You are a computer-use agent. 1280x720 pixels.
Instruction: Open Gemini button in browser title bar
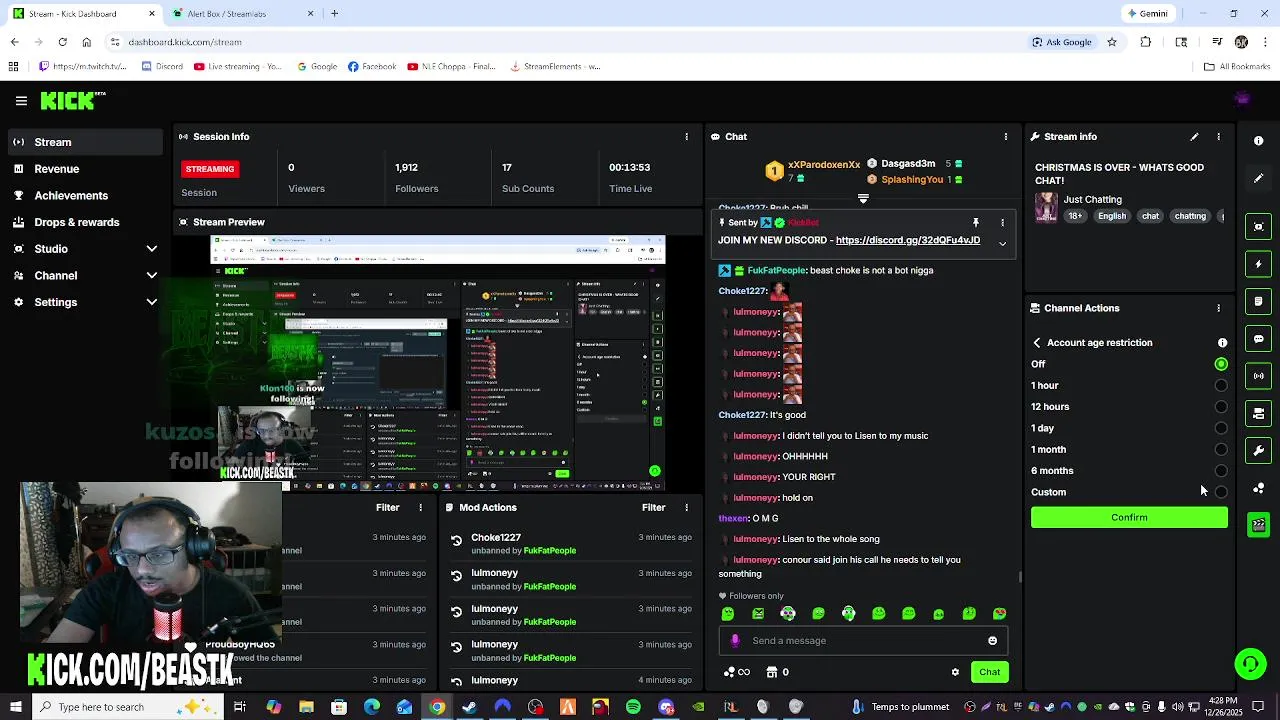1147,14
